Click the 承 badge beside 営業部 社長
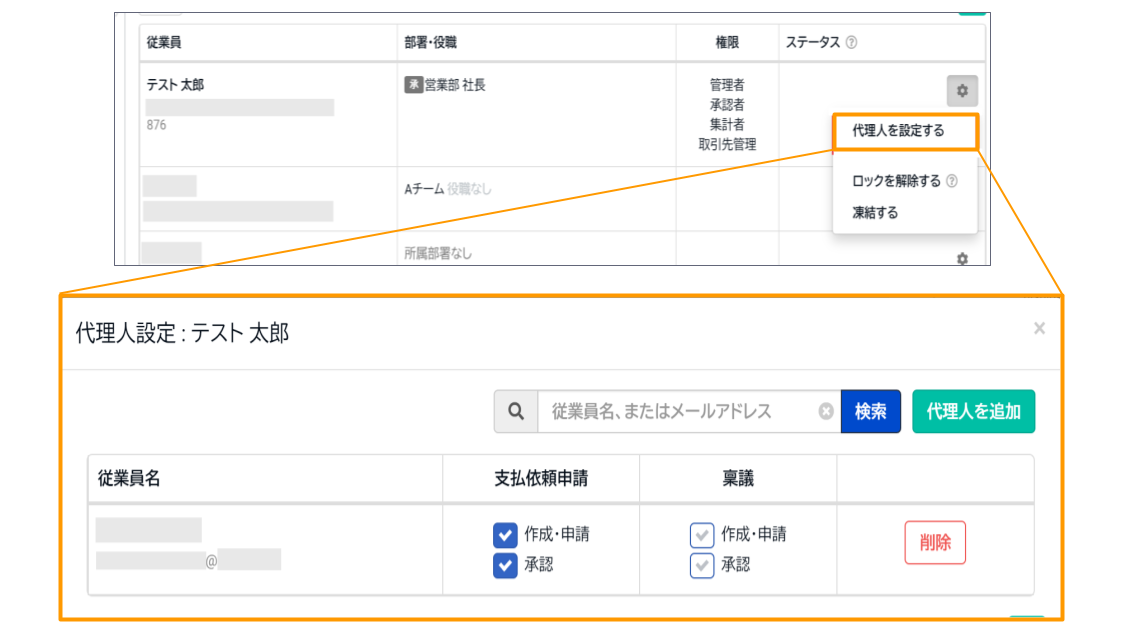Screen dimensions: 1122x630 click(413, 86)
